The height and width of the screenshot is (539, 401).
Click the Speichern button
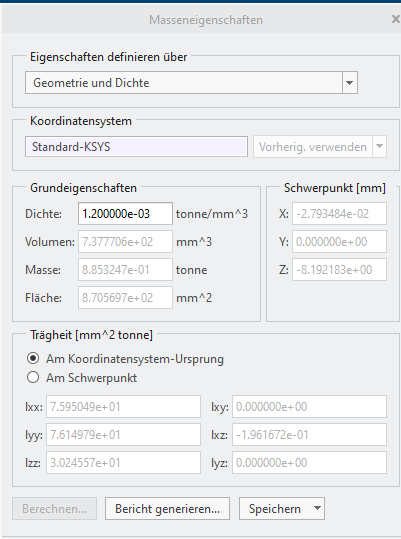tap(275, 509)
